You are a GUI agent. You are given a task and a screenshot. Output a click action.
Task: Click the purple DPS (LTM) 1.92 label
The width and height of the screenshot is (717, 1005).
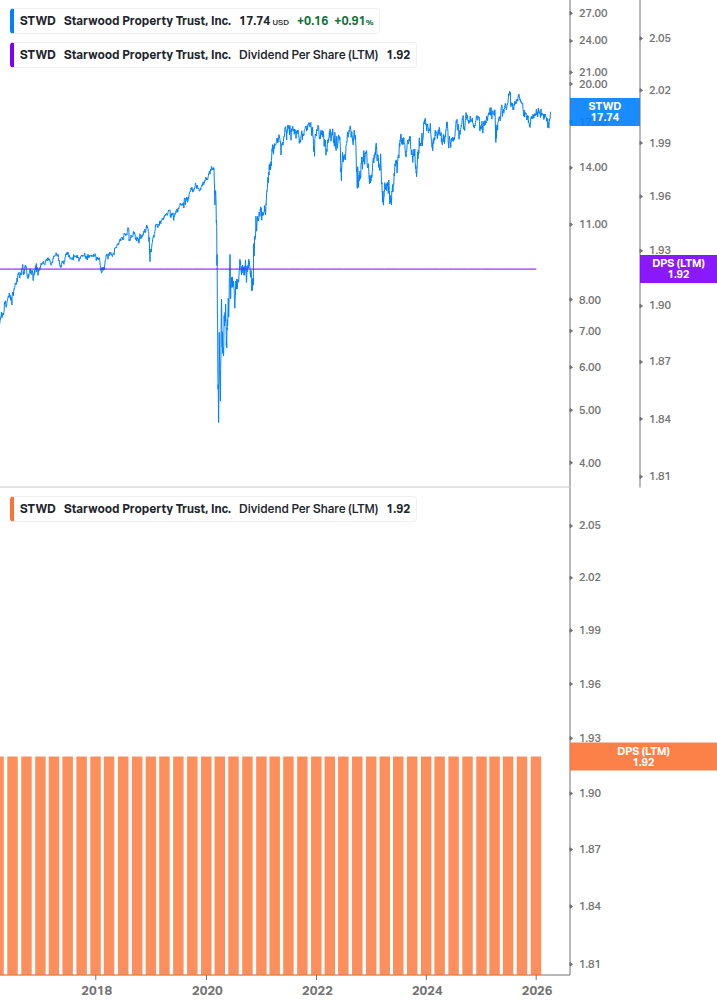click(x=679, y=269)
